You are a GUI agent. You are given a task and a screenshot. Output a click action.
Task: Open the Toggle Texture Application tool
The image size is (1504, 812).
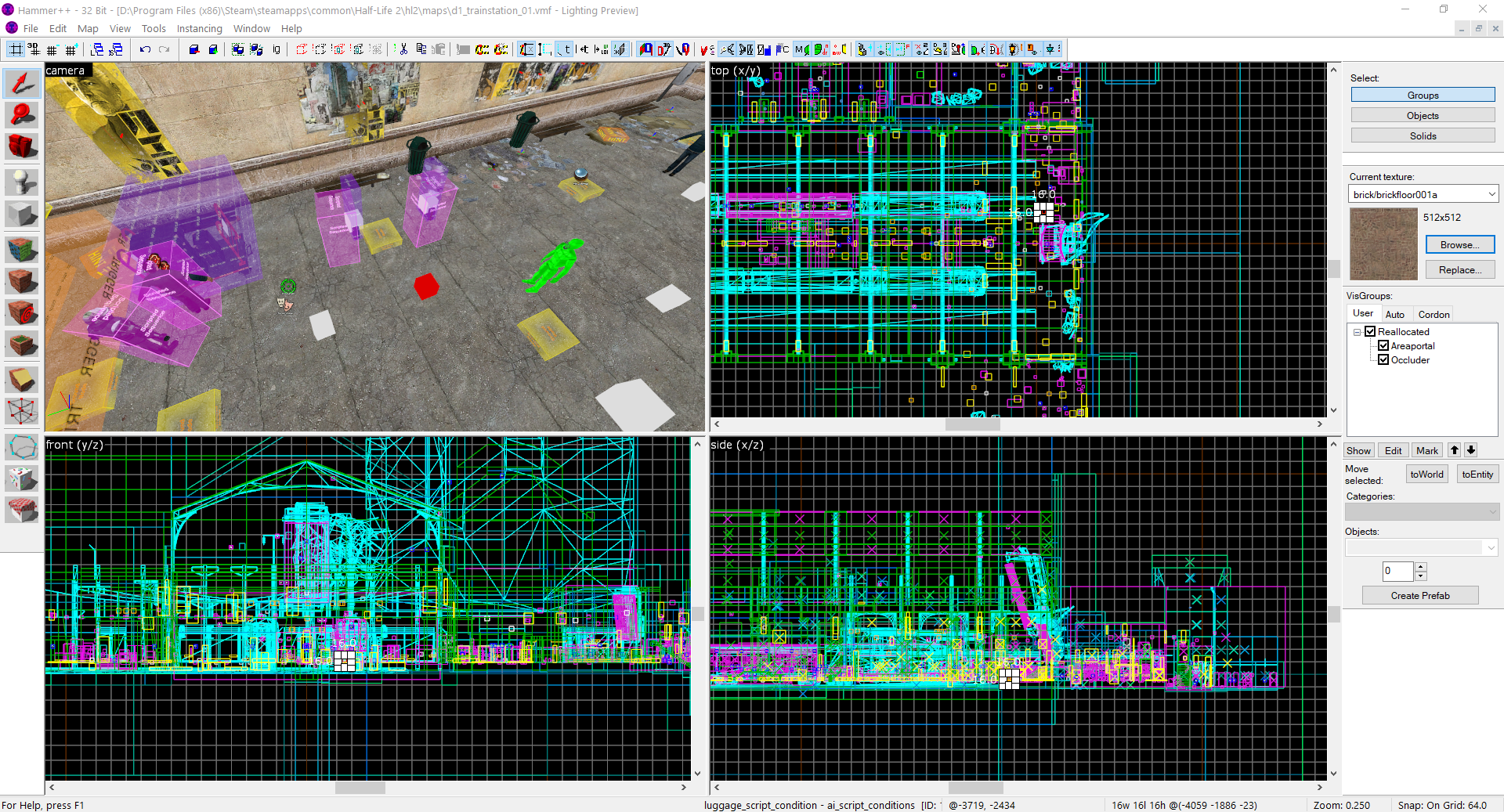[22, 250]
